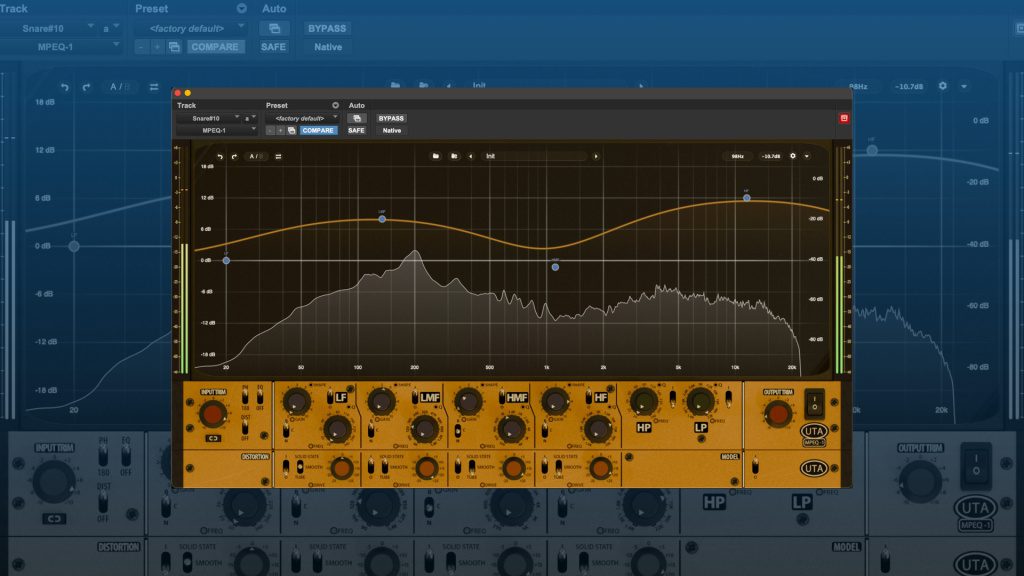The width and height of the screenshot is (1024, 576).
Task: Click the Init preset name field
Action: (534, 156)
